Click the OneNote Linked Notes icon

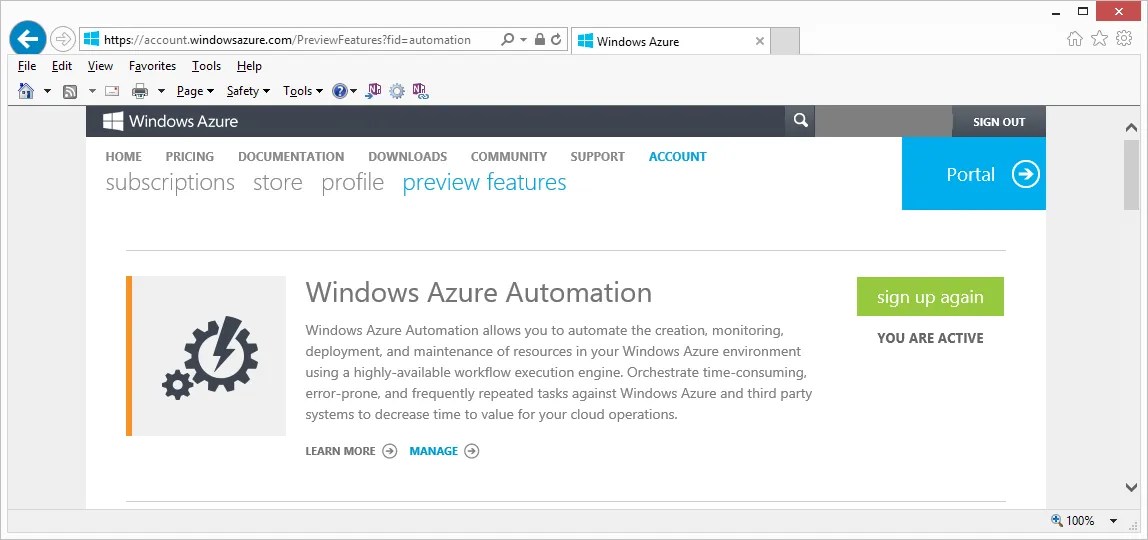coord(420,91)
